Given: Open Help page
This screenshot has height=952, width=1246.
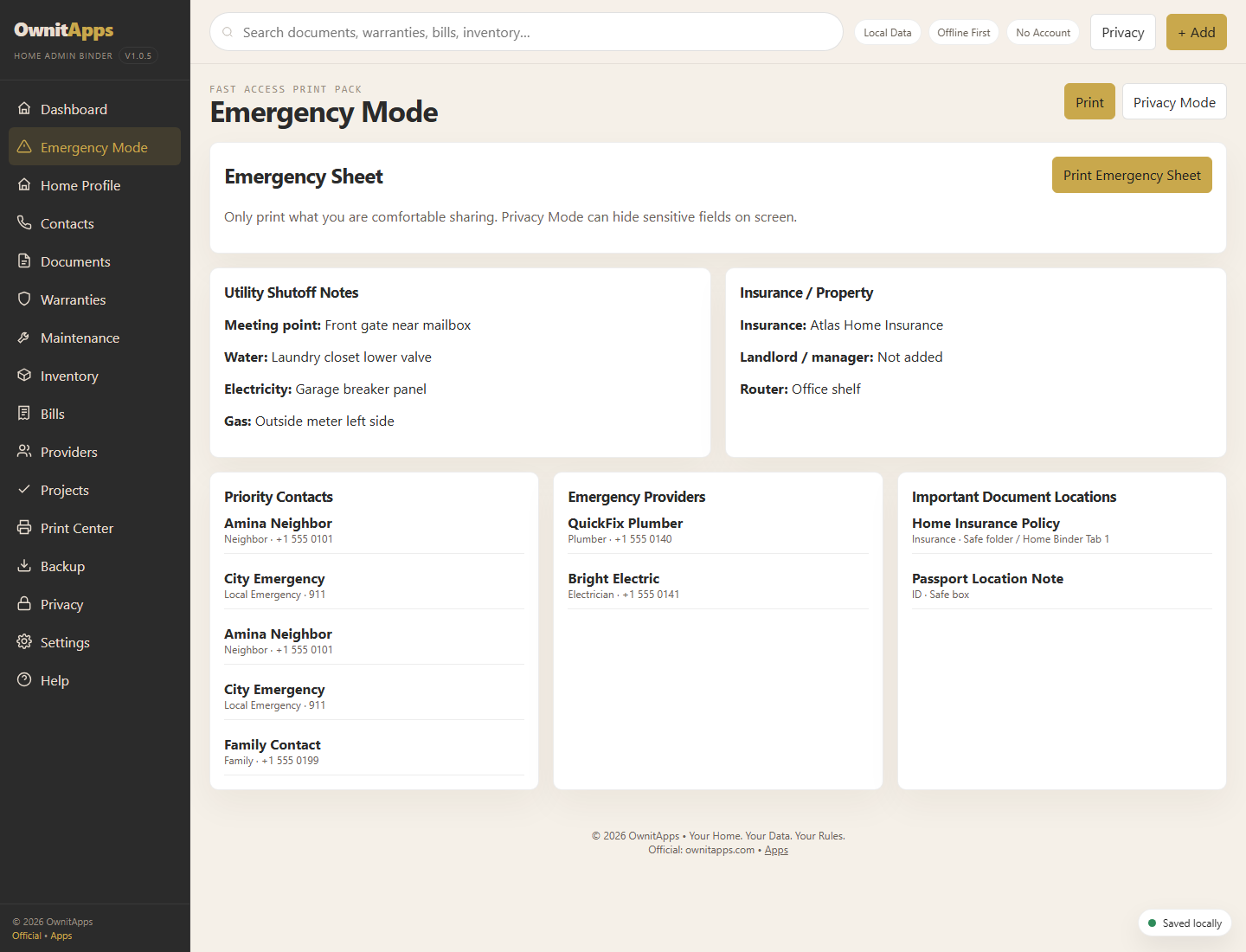Looking at the screenshot, I should tap(94, 680).
